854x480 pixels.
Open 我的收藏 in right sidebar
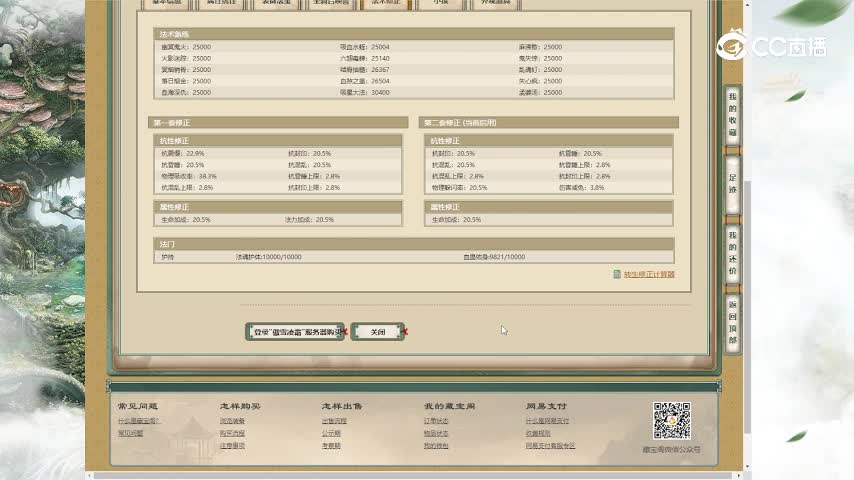[732, 115]
